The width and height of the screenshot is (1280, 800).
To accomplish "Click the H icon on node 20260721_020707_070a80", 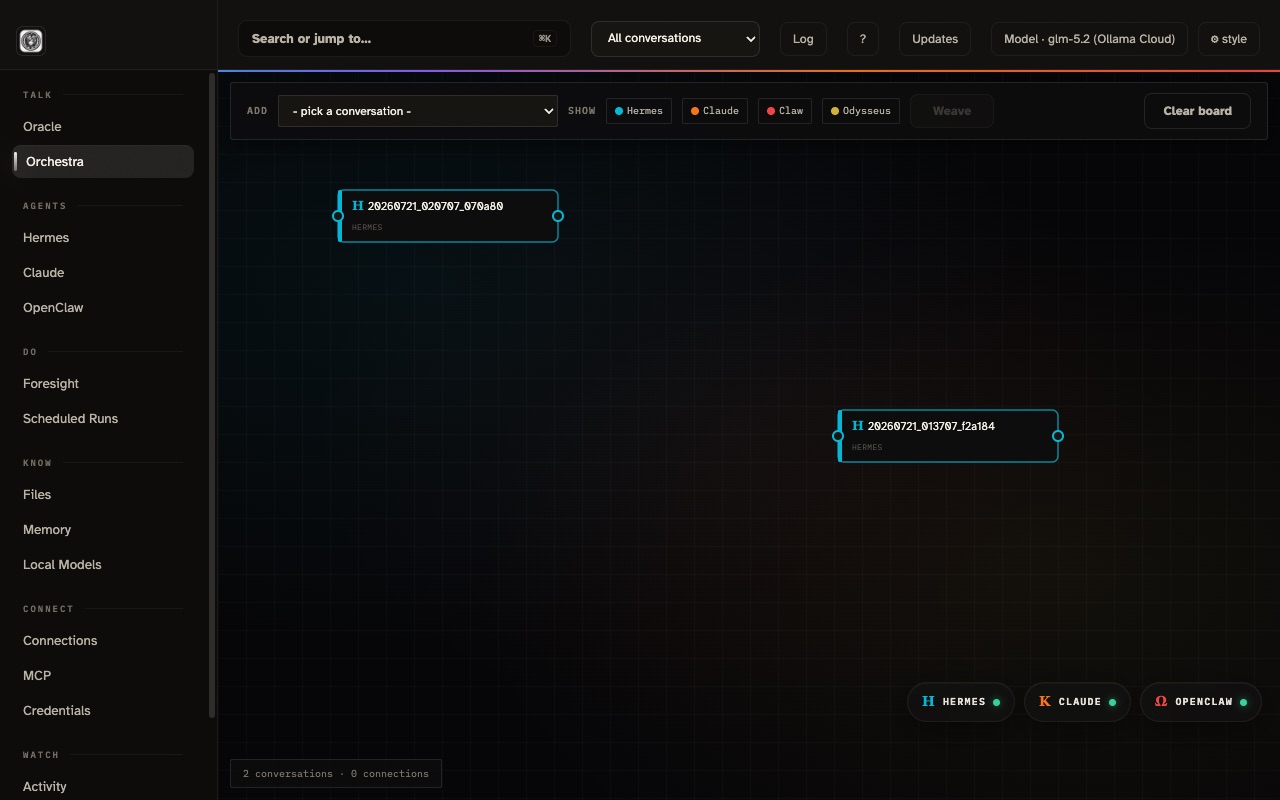I will (x=358, y=206).
